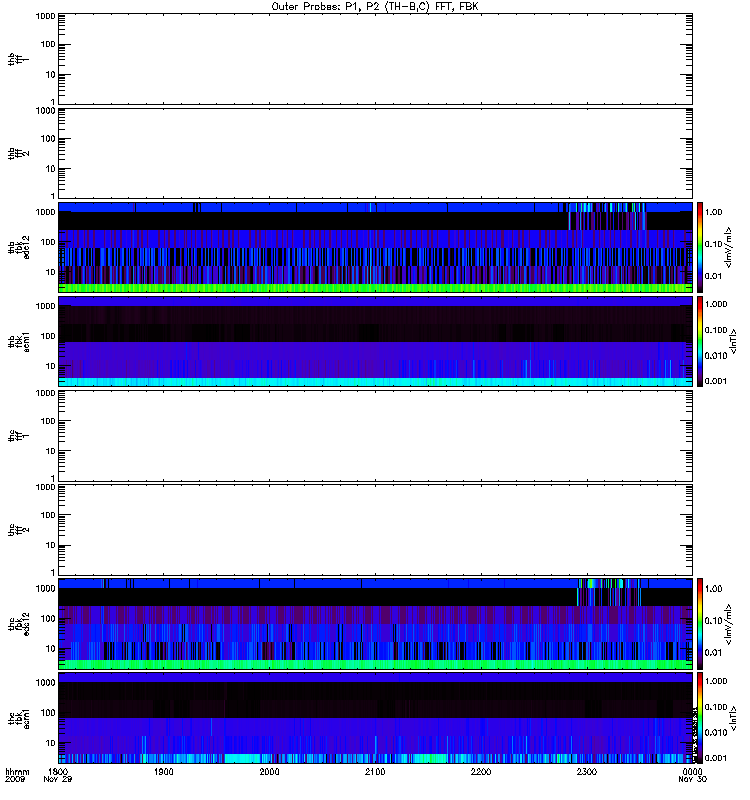Click the thc fbk edc12 axis label
Viewport: 750px width, 800px height.
click(x=18, y=623)
